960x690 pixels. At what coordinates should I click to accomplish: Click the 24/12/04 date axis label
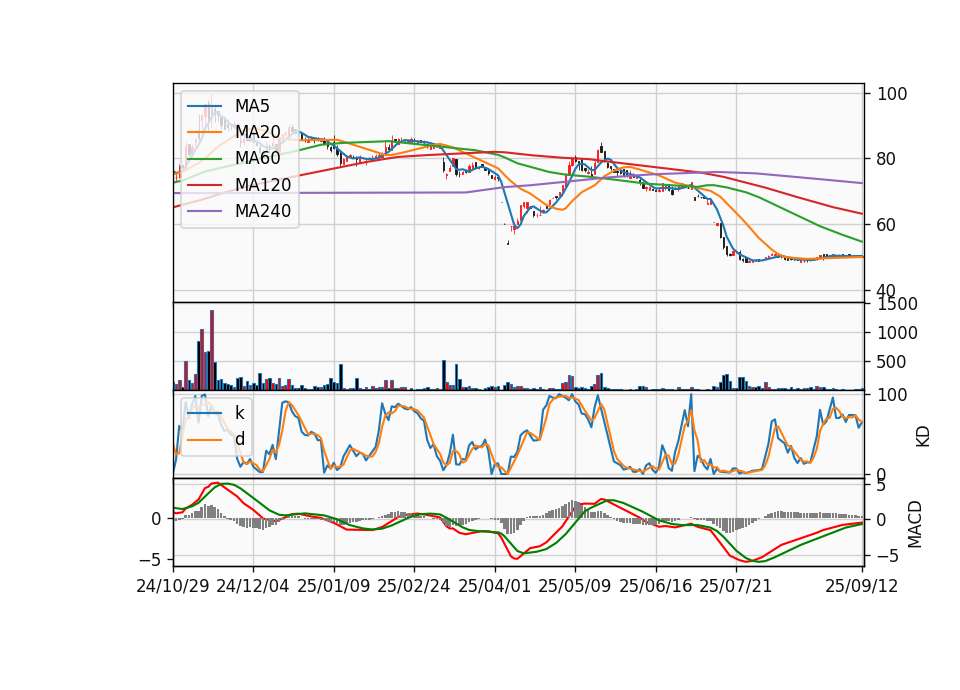coord(253,586)
